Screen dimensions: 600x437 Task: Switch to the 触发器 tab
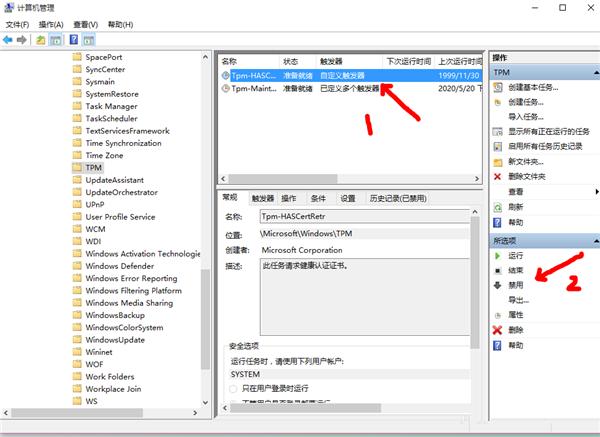[262, 199]
